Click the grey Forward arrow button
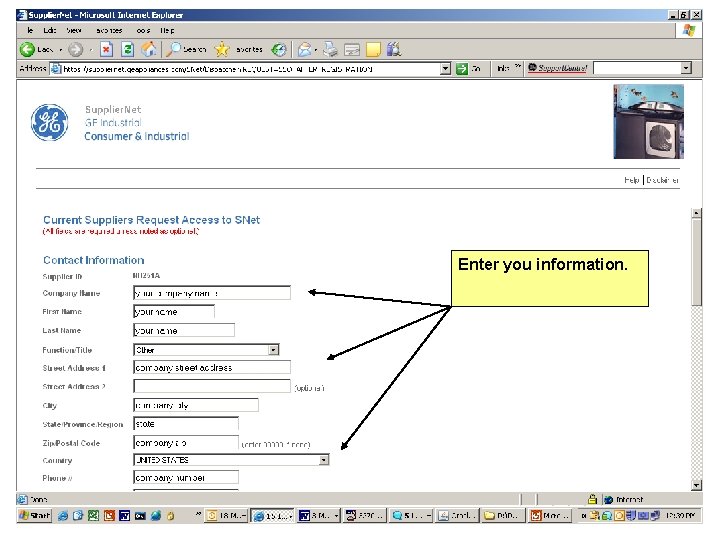Viewport: 720px width, 540px height. 76,49
